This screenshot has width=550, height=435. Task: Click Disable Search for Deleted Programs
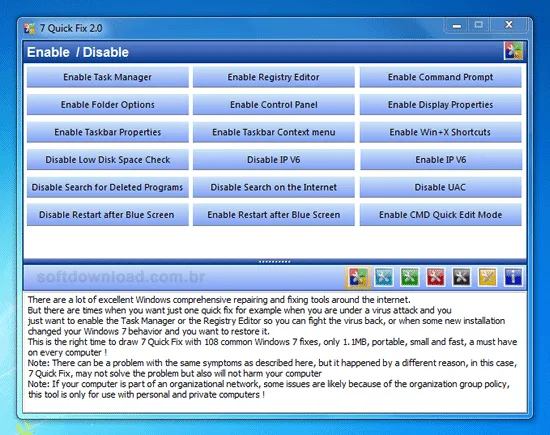108,187
